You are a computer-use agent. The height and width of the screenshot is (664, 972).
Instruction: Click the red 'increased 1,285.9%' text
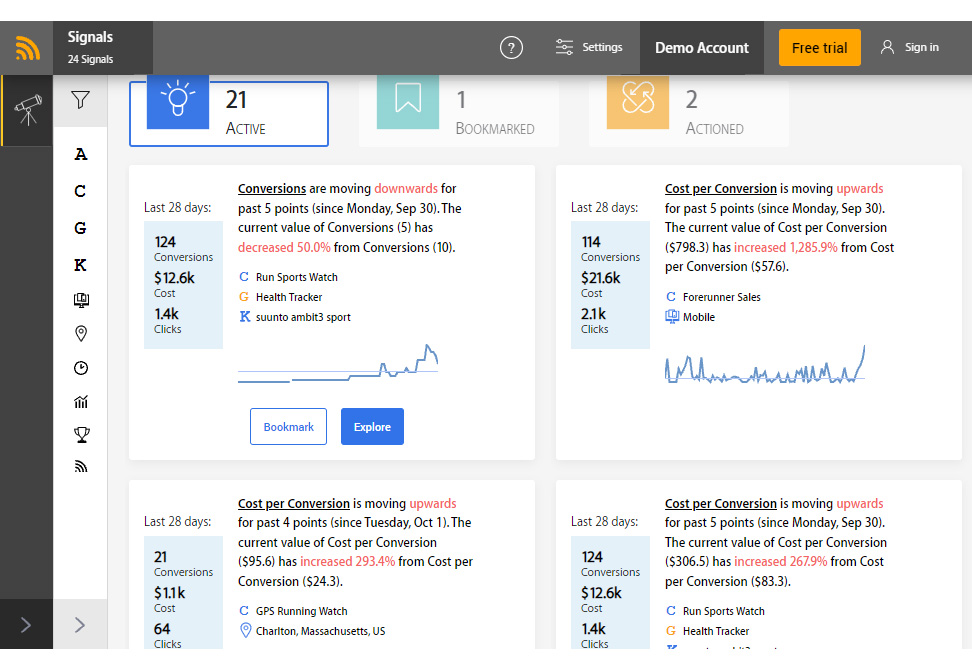click(x=785, y=247)
